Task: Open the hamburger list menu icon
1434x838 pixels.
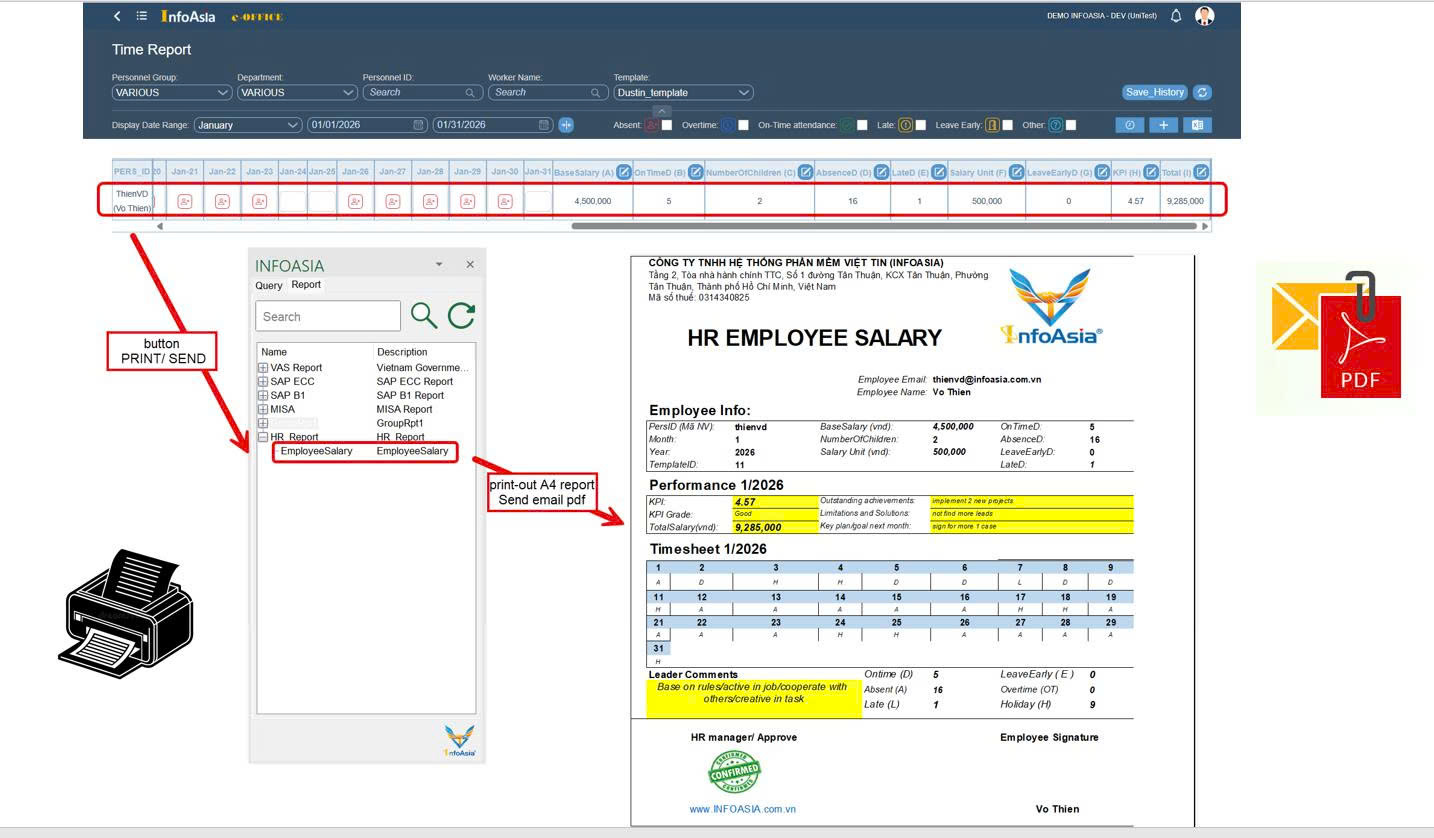Action: click(x=141, y=16)
